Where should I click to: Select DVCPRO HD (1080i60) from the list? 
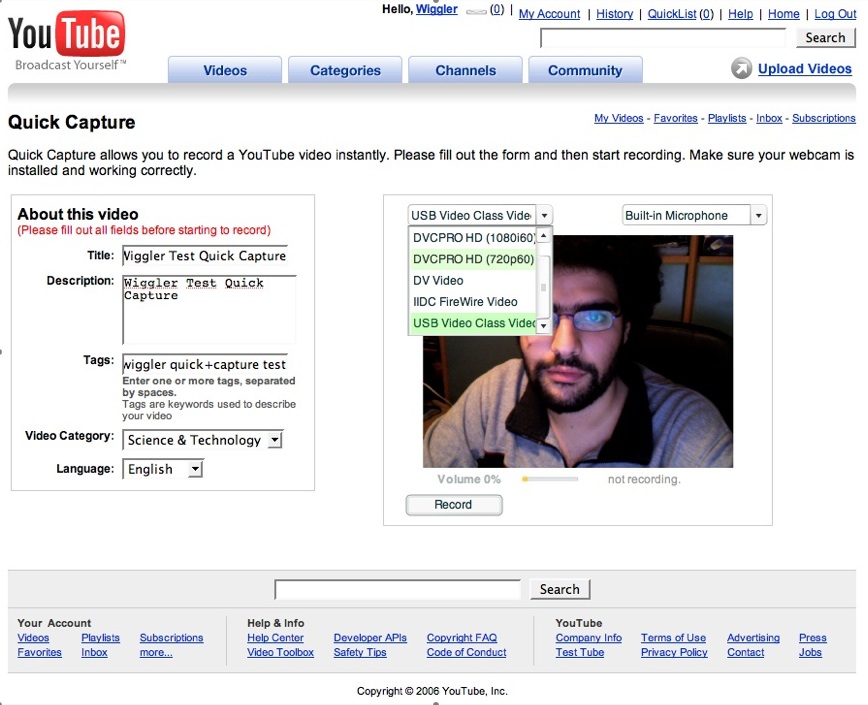473,237
